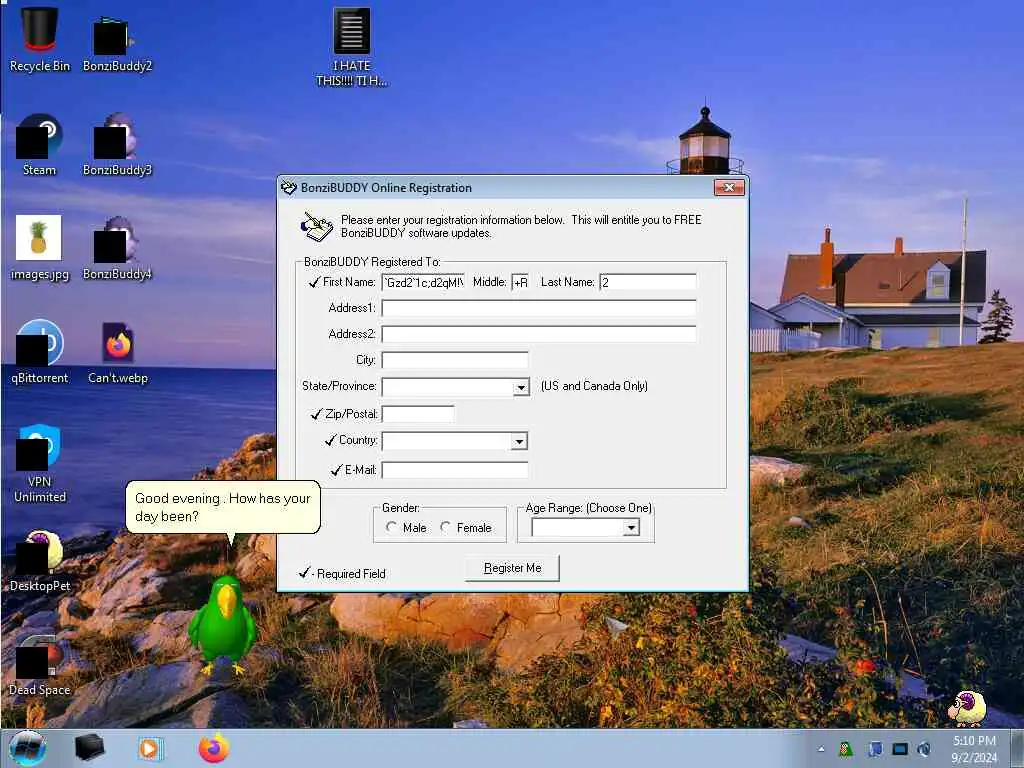Viewport: 1024px width, 768px height.
Task: Click the 'Good evening' speech balloon
Action: pyautogui.click(x=223, y=507)
